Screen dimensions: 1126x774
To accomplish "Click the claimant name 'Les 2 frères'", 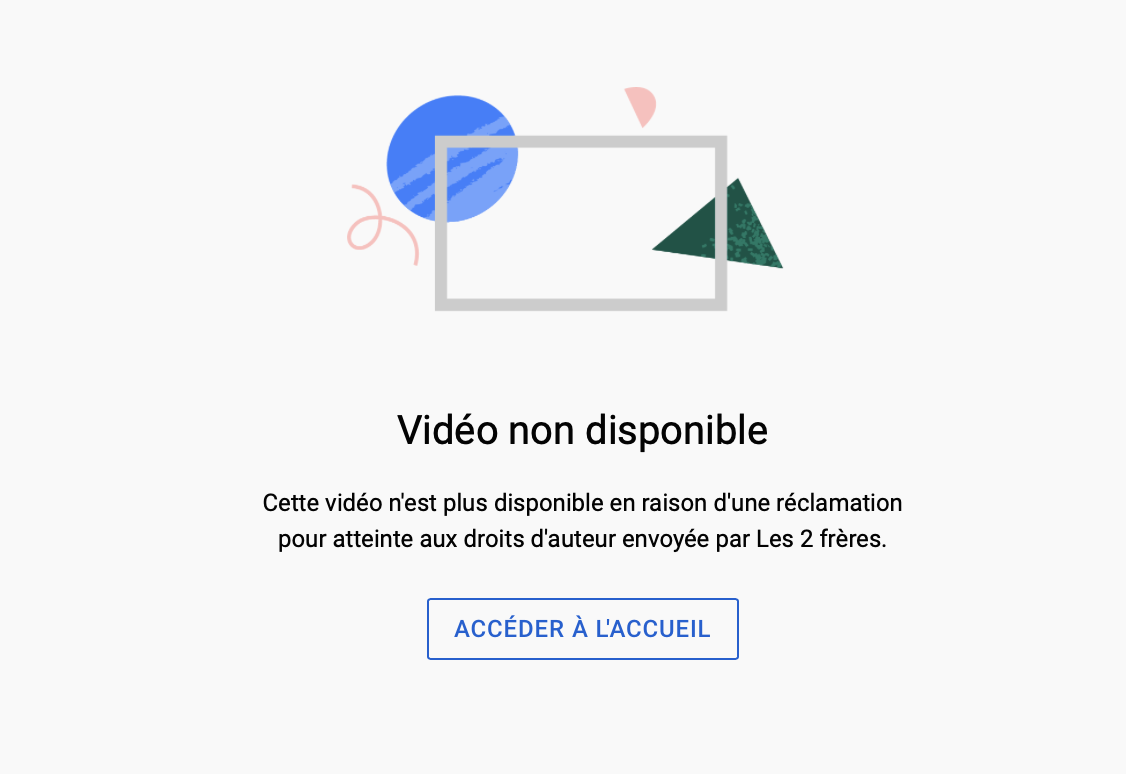I will coord(820,538).
